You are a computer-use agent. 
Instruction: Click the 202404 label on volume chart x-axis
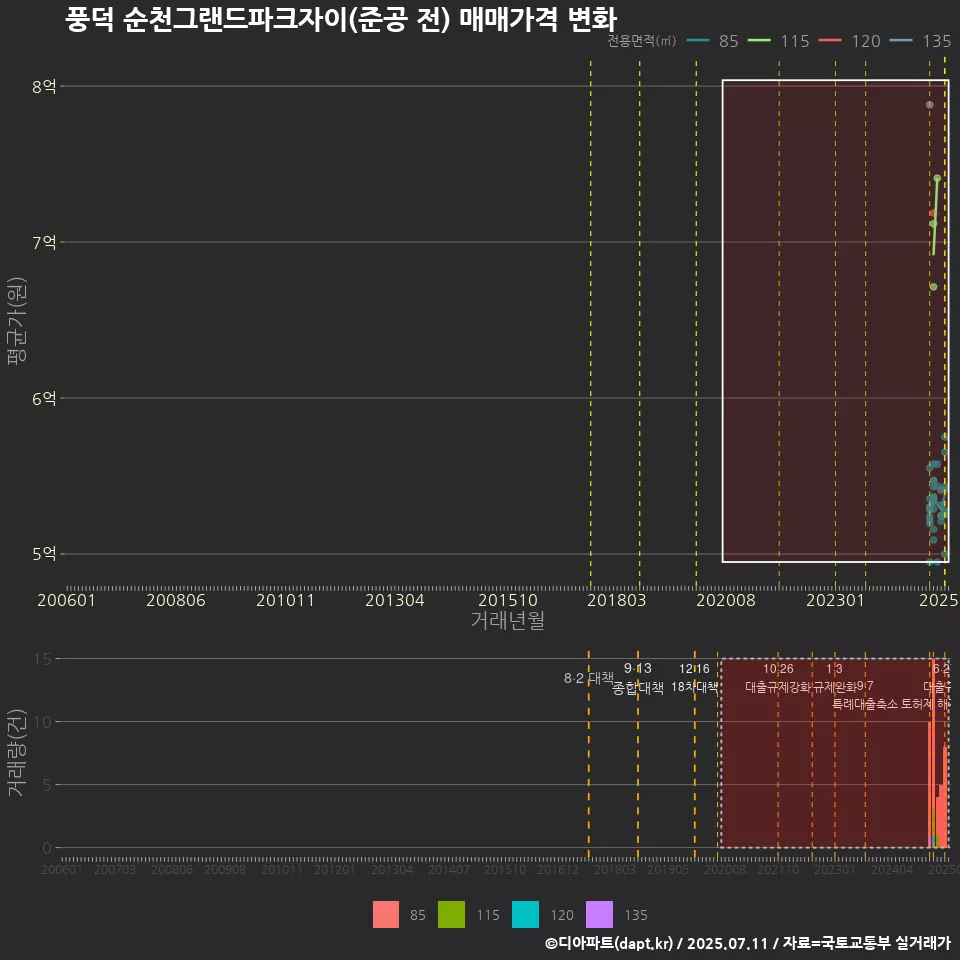coord(892,869)
